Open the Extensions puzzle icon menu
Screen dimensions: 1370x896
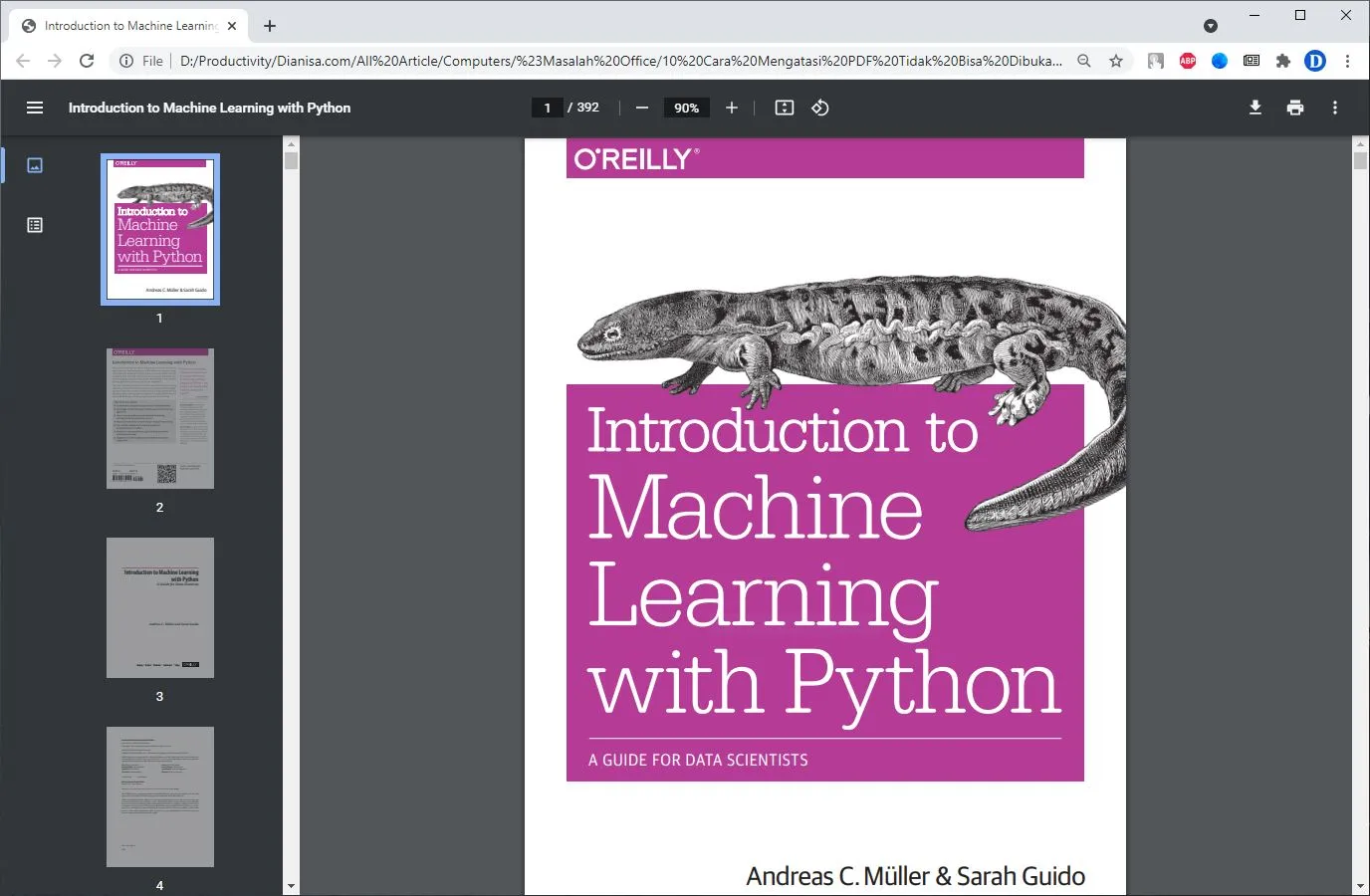coord(1283,61)
